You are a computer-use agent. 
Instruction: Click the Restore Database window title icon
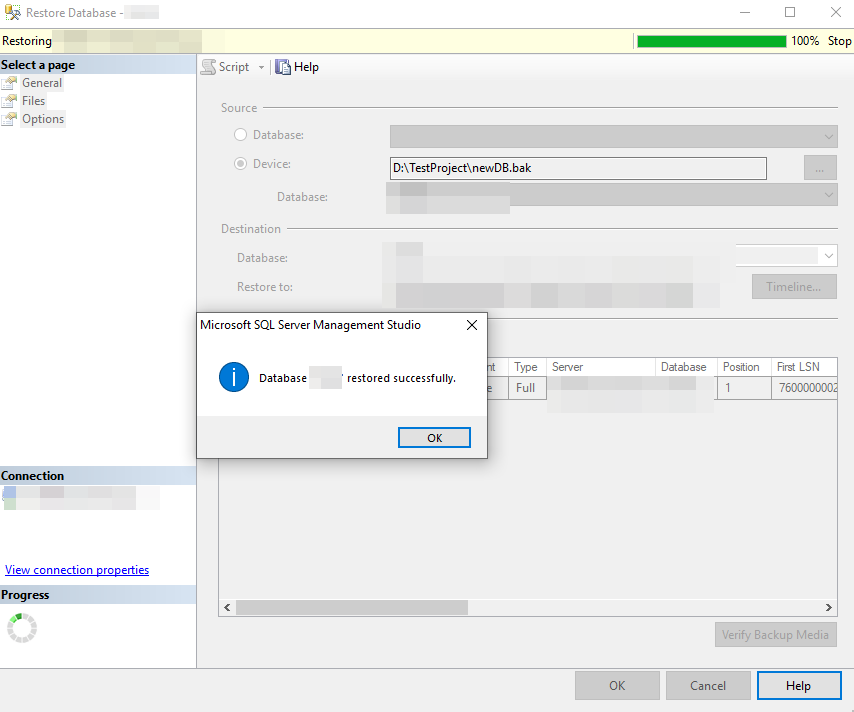point(13,12)
